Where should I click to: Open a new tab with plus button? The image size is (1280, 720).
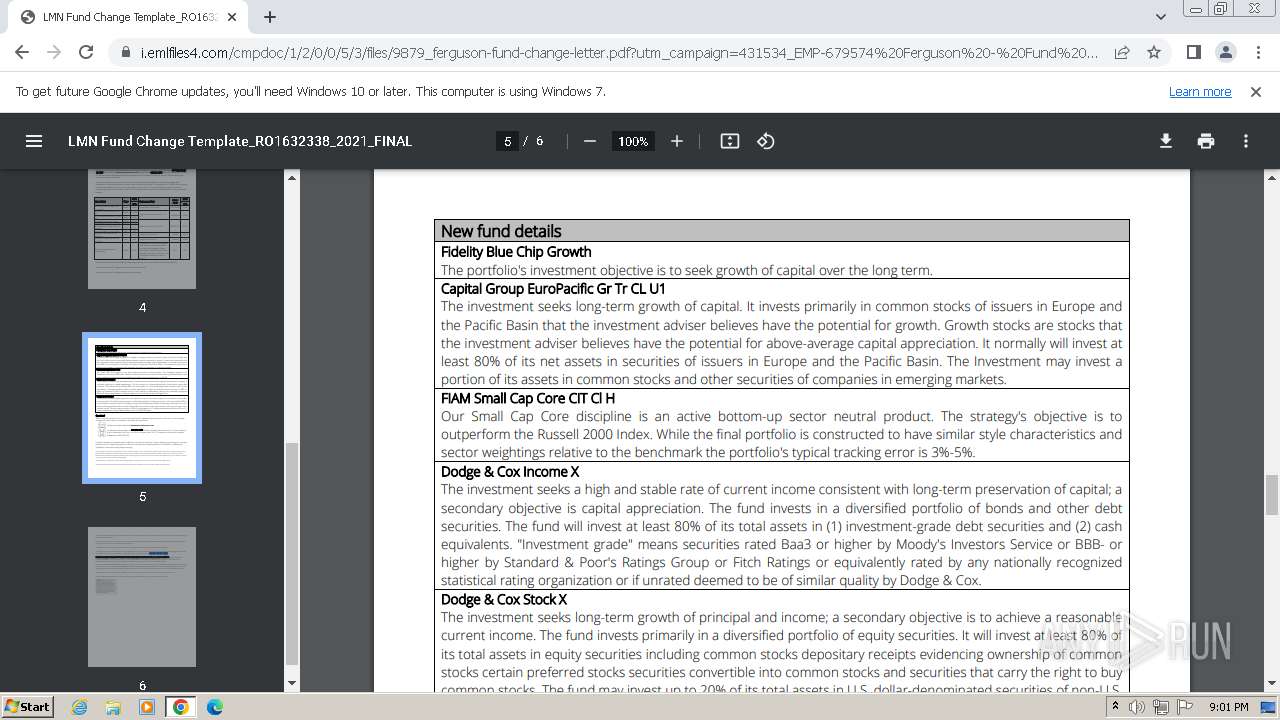270,17
